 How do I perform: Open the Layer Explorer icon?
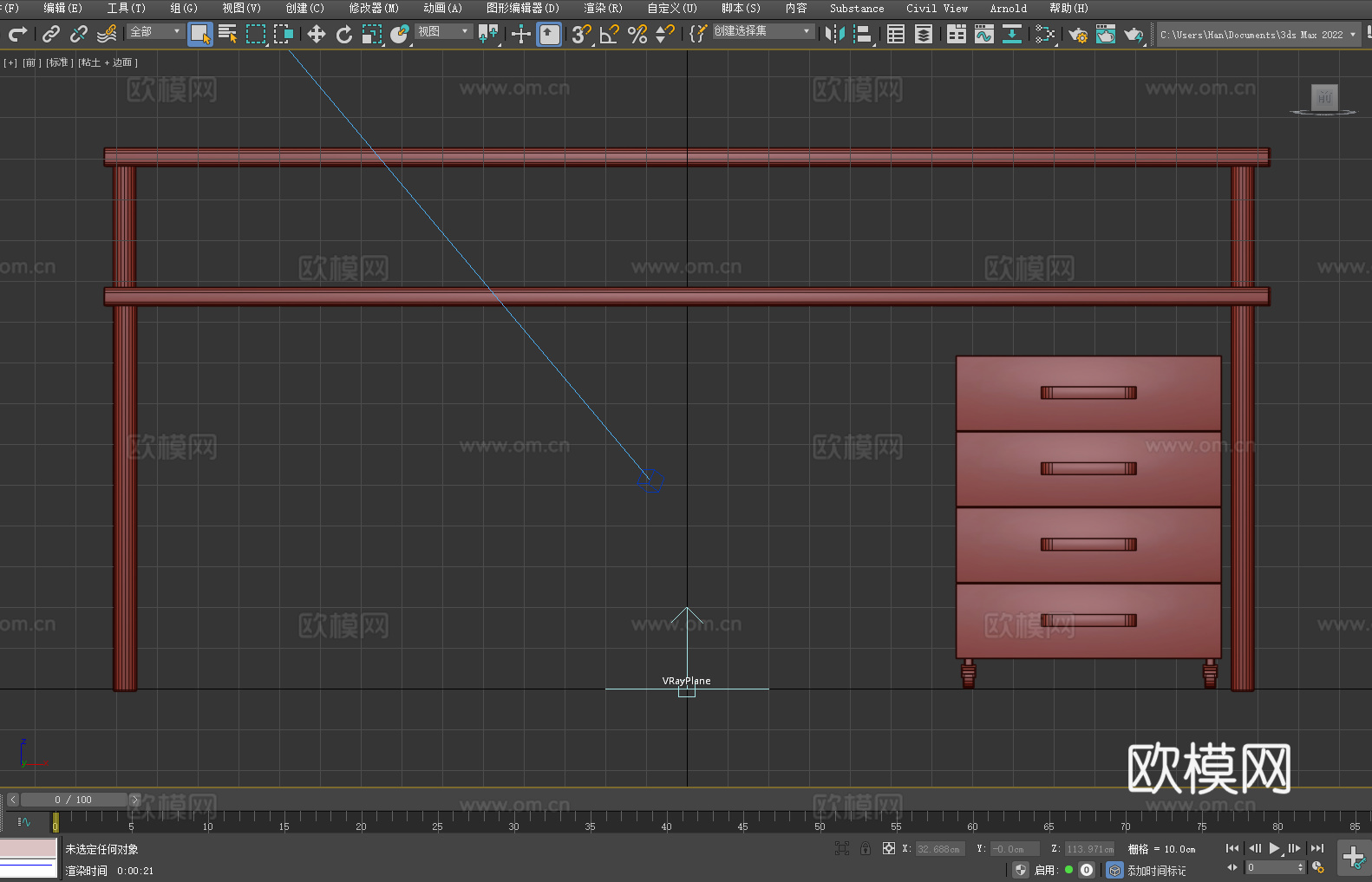tap(924, 34)
